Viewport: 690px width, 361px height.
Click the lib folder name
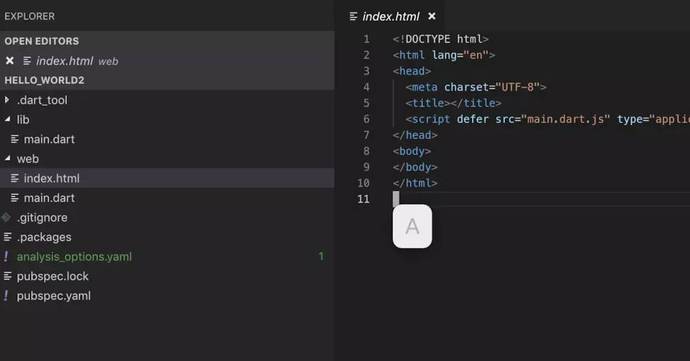coord(23,119)
